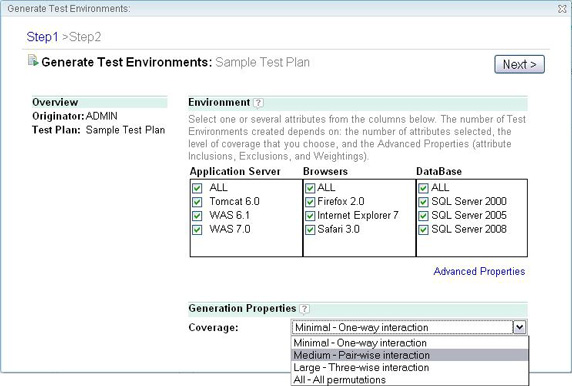
Task: Click the Coverage: label
Action: [x=213, y=328]
